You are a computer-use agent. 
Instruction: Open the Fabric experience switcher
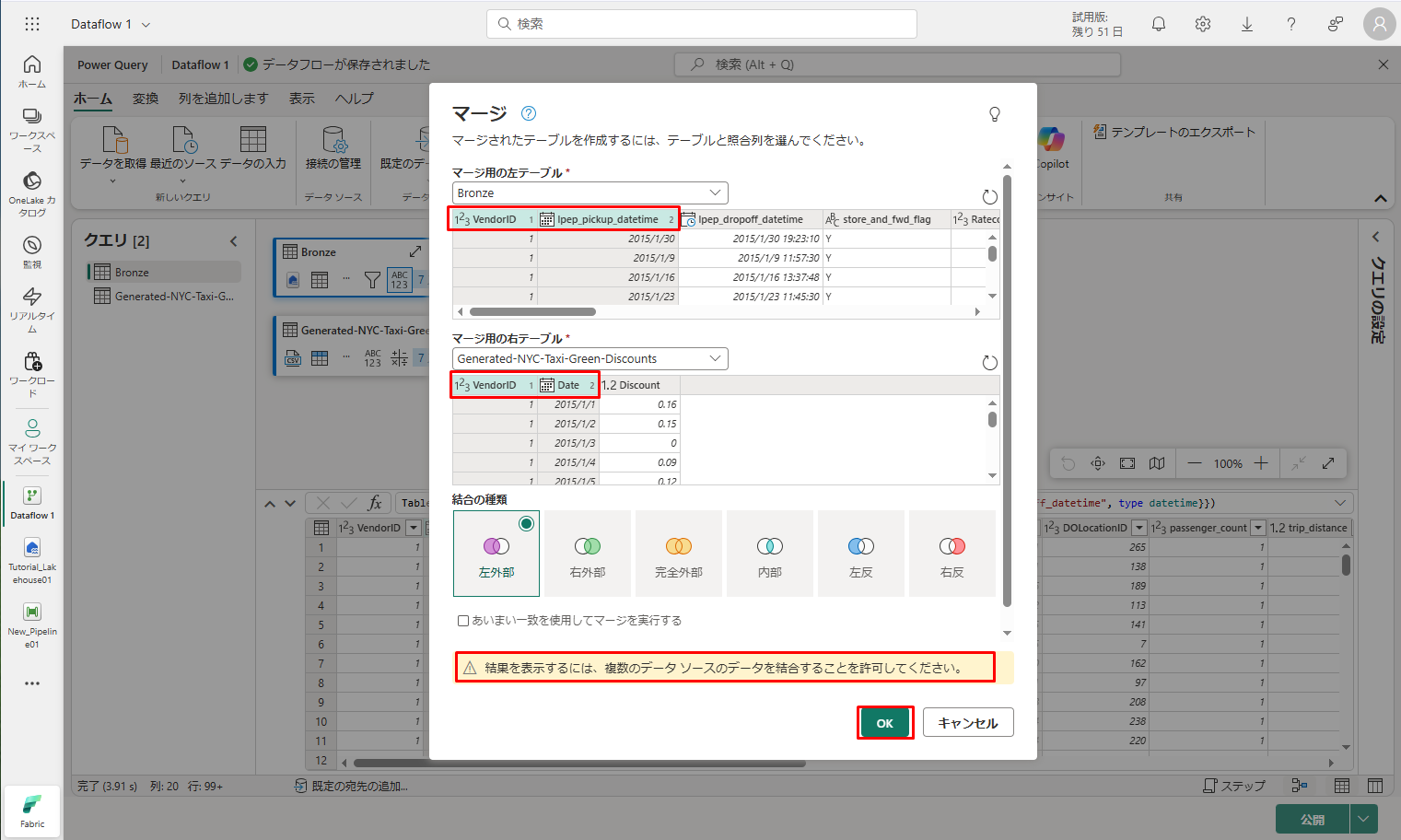tap(32, 811)
